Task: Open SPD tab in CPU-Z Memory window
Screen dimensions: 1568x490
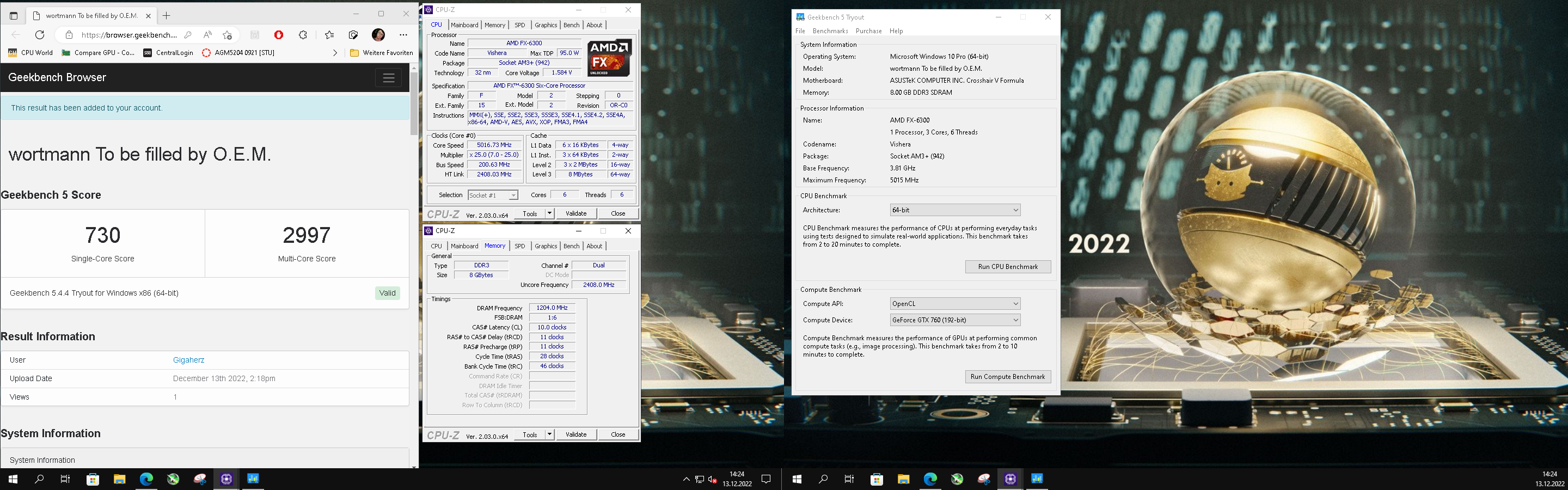Action: click(x=520, y=246)
